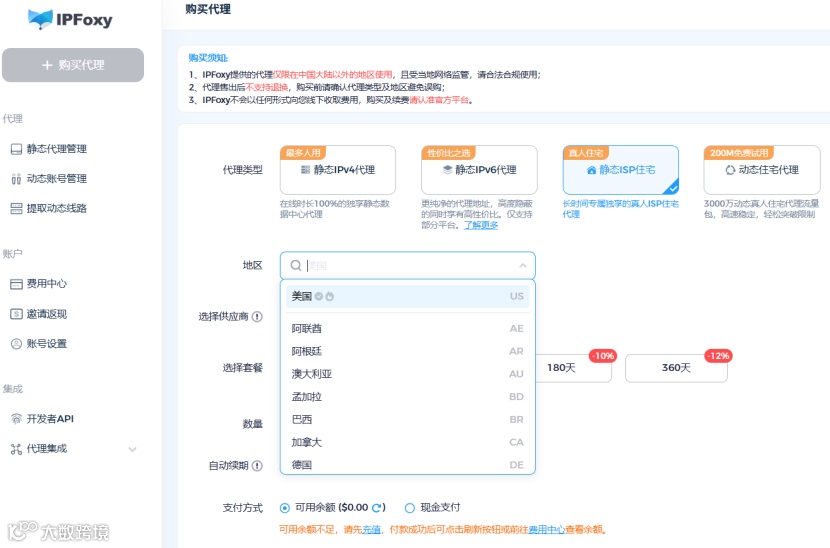Click the 邀请返现 dollar icon

click(16, 314)
